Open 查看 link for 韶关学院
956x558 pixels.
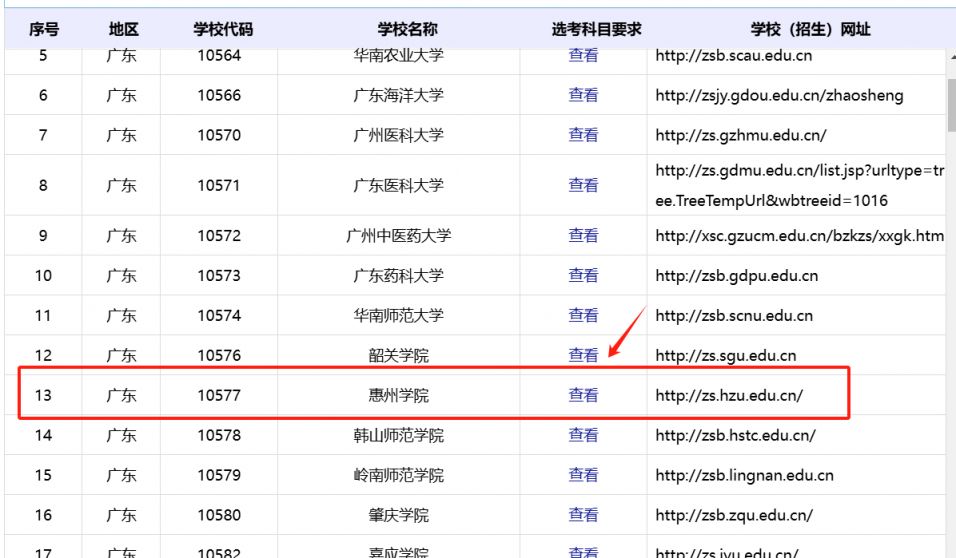[x=583, y=355]
